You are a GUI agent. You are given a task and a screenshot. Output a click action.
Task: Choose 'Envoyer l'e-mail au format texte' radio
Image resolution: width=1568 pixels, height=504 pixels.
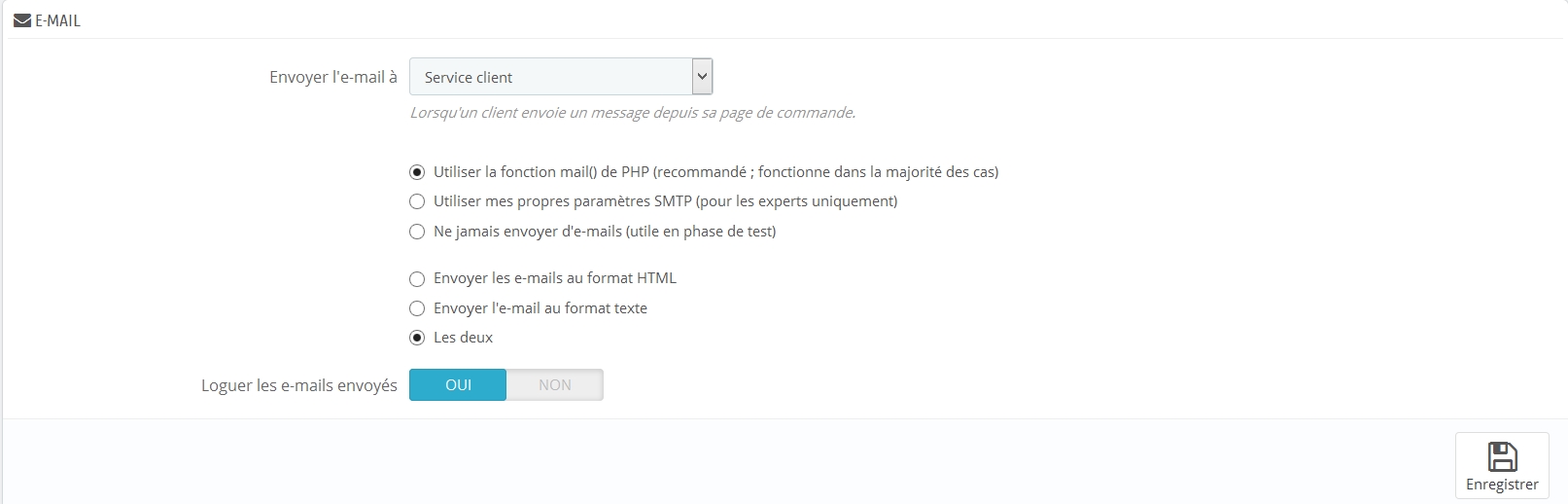point(417,308)
